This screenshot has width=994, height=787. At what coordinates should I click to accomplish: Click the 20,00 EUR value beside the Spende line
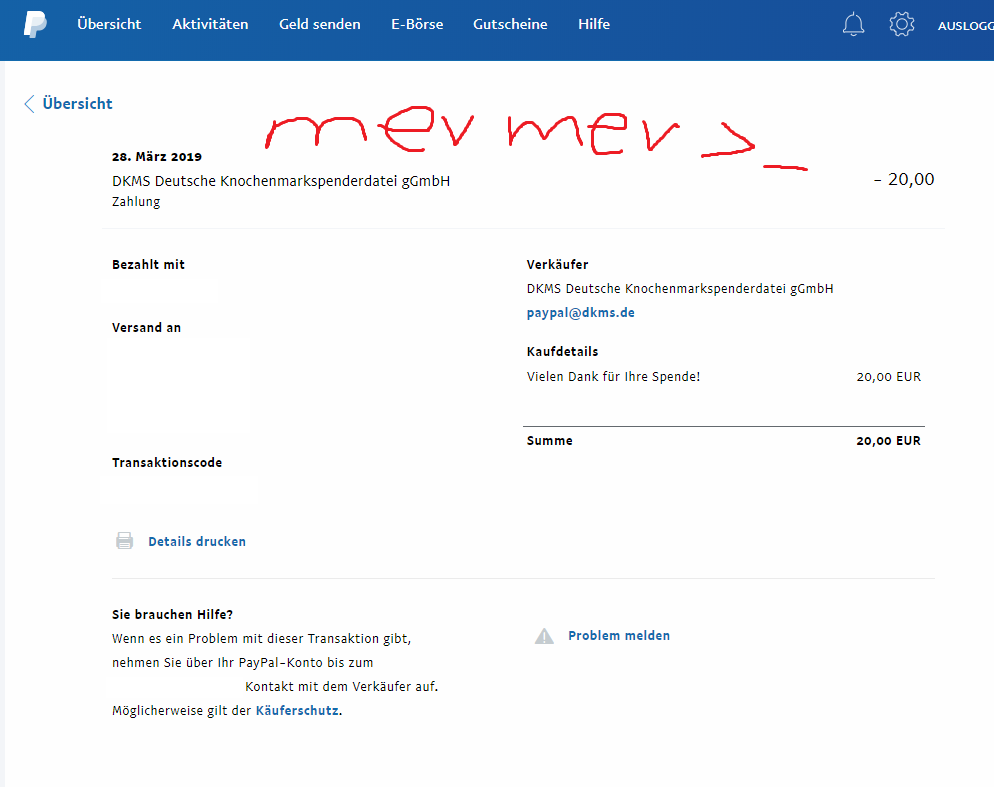(889, 377)
